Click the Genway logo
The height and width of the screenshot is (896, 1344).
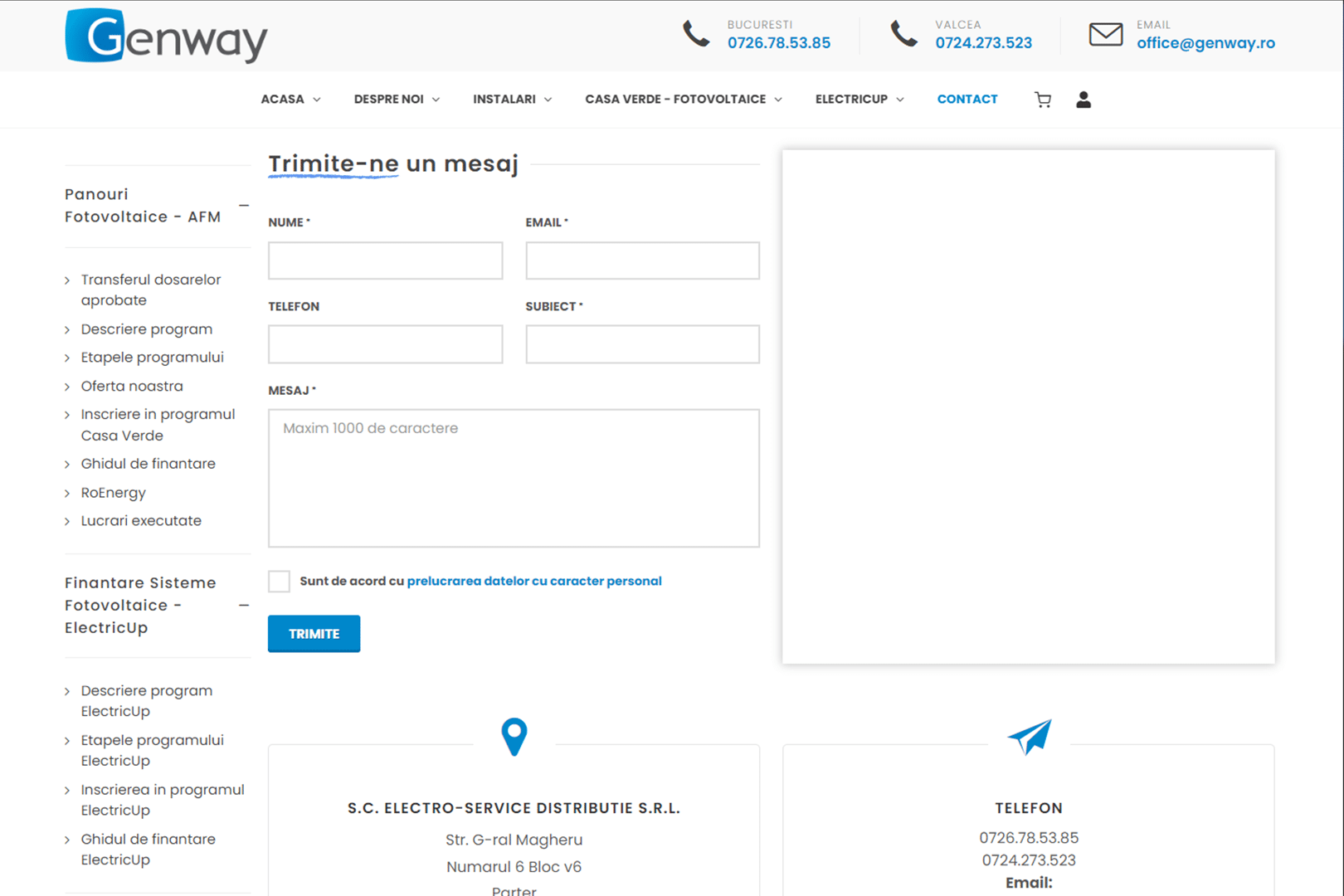point(166,37)
